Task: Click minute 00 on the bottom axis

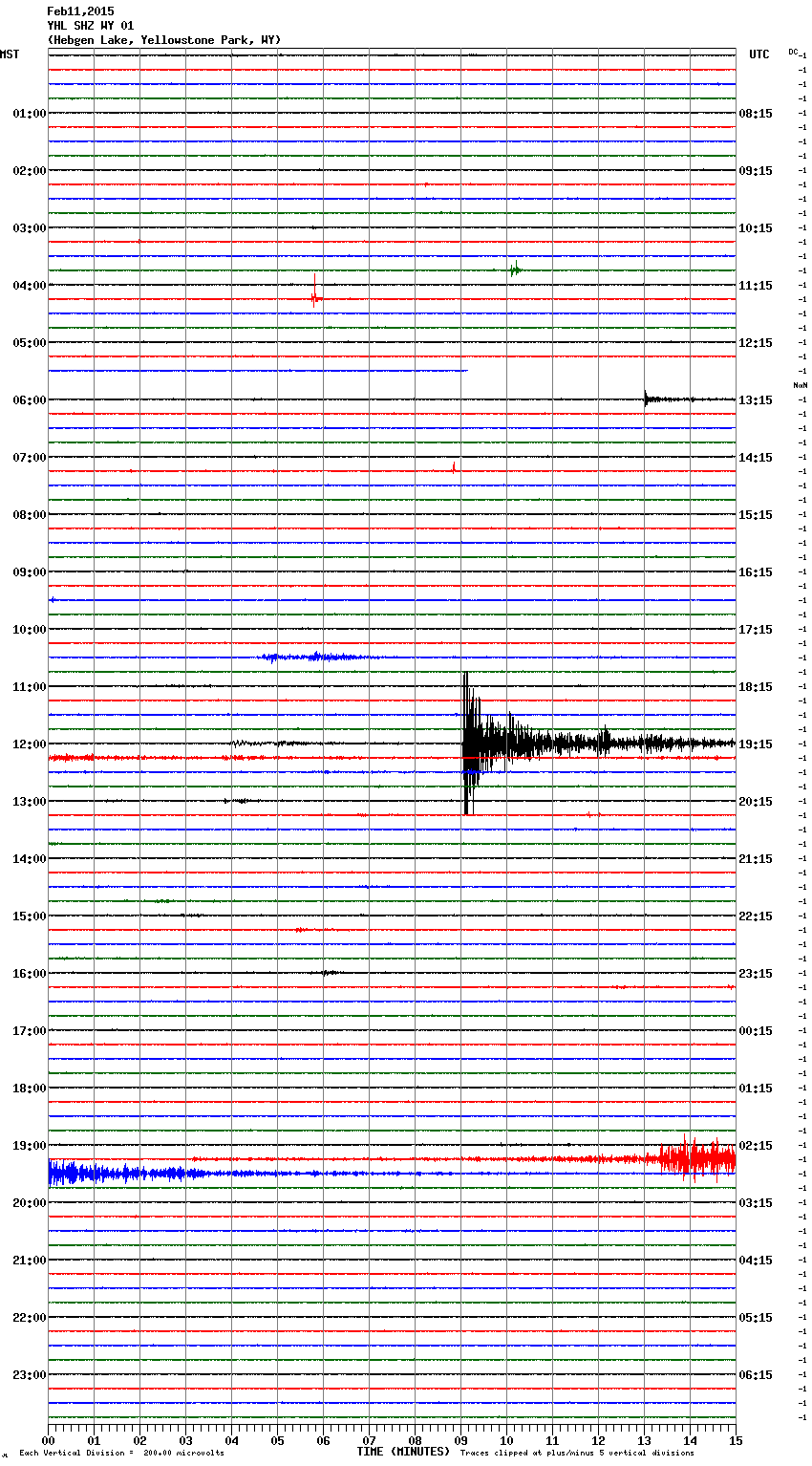Action: tap(48, 1440)
